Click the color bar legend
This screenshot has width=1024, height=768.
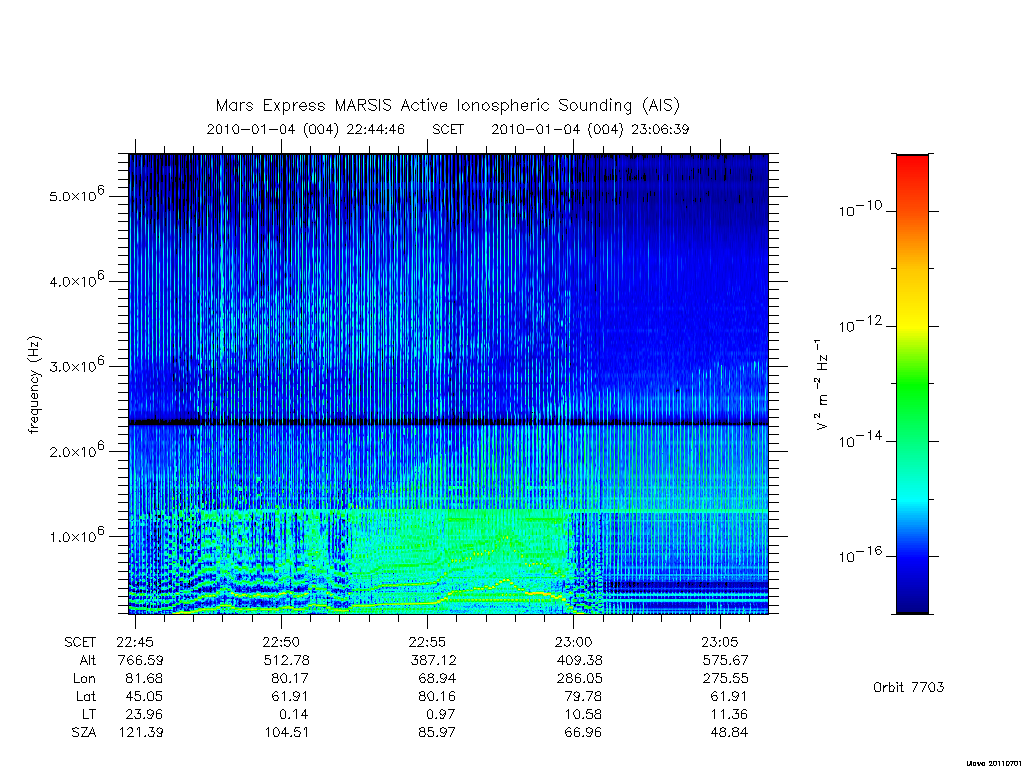click(x=912, y=384)
